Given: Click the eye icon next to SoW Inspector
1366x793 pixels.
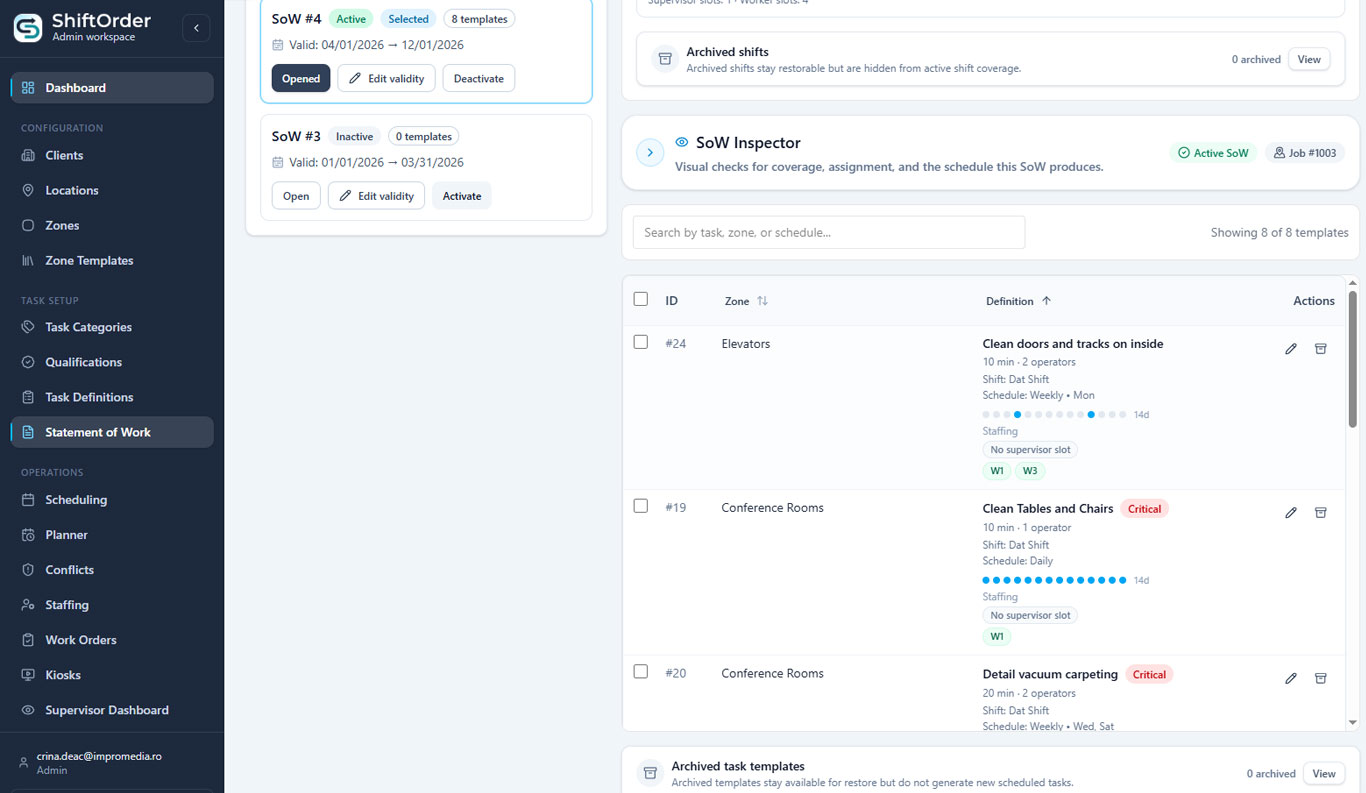Looking at the screenshot, I should 682,142.
